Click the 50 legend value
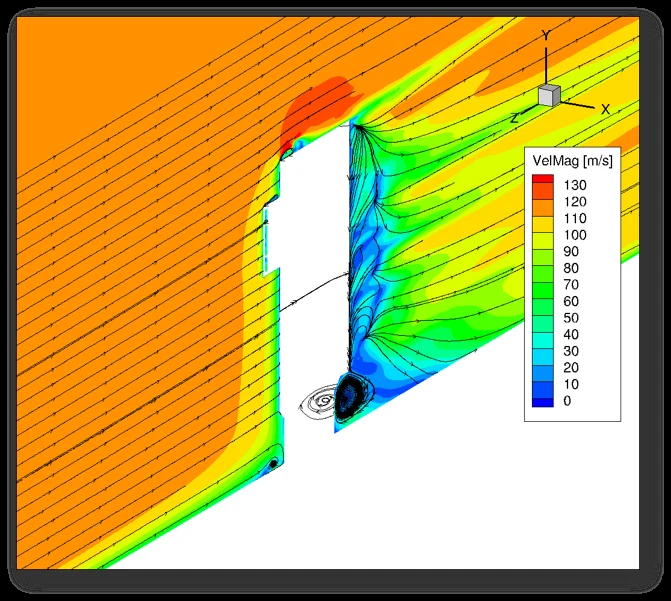The height and width of the screenshot is (601, 671). (571, 318)
